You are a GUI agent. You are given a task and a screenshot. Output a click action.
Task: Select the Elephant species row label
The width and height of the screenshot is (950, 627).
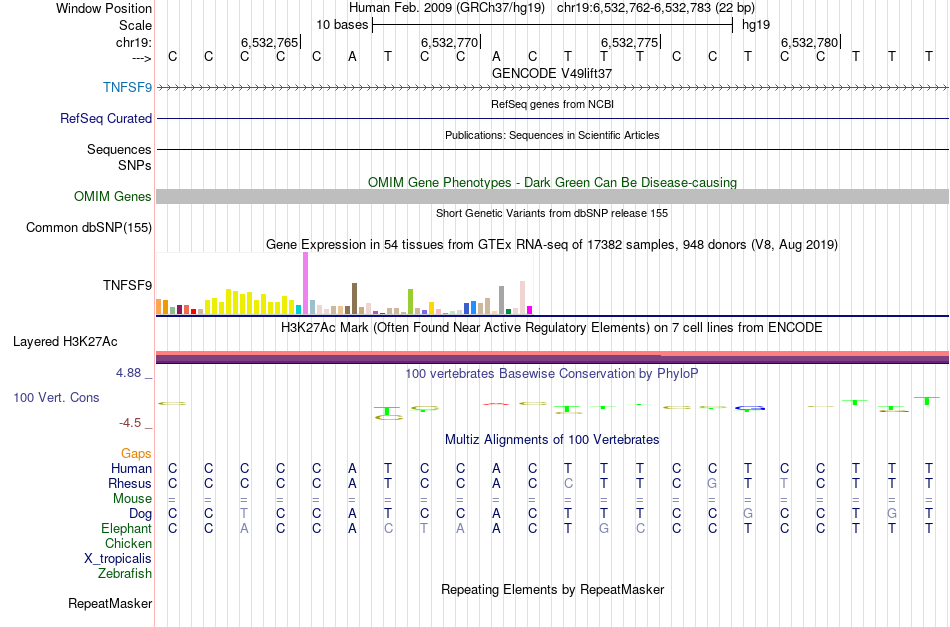pyautogui.click(x=127, y=528)
